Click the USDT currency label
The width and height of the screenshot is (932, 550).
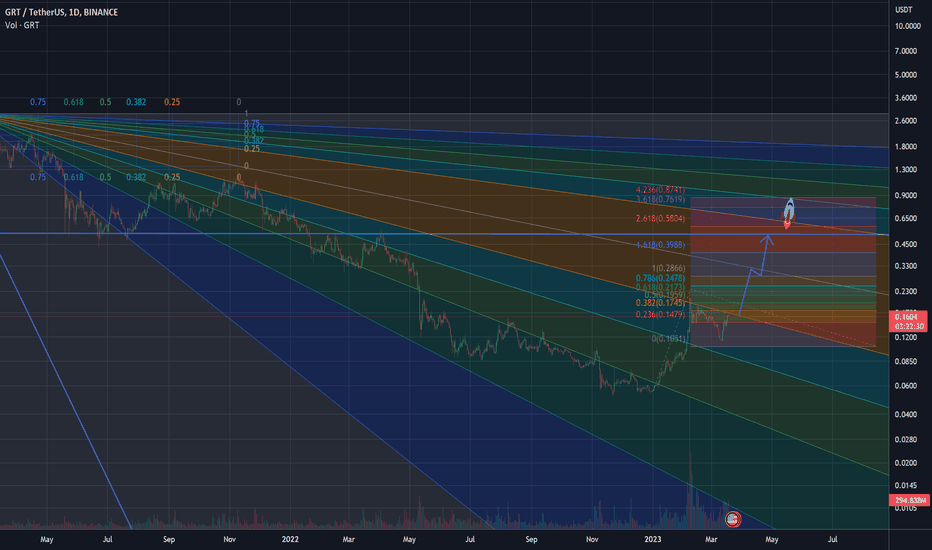(x=903, y=10)
